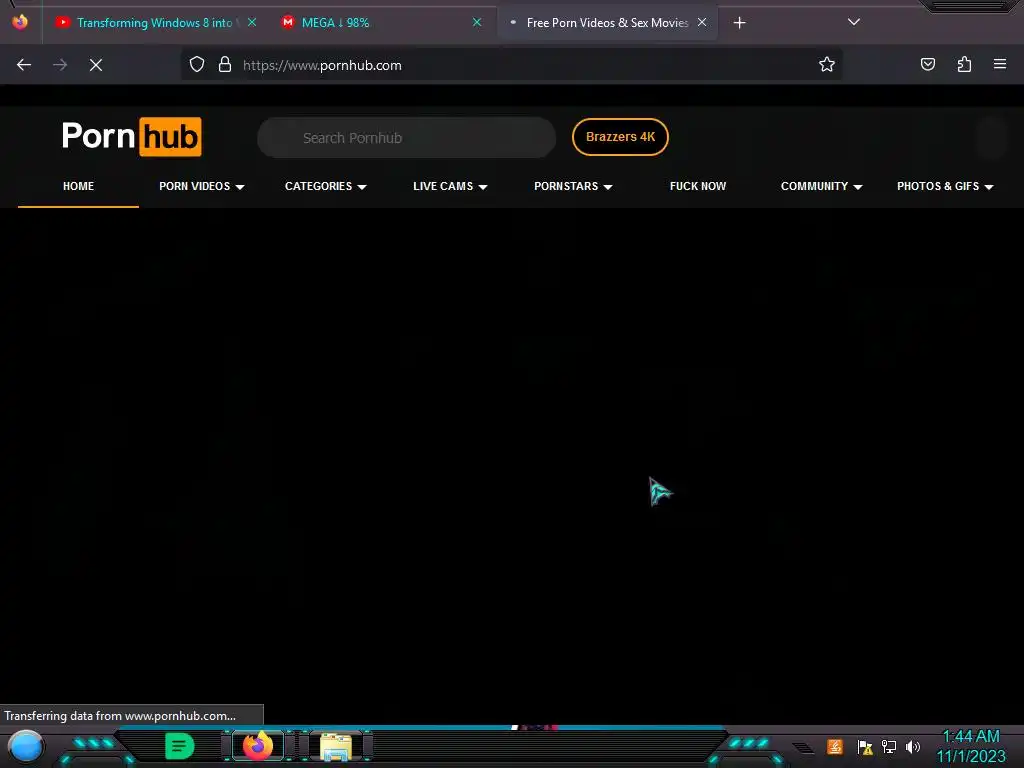The height and width of the screenshot is (768, 1024).
Task: Open the green notes app on taskbar
Action: coord(180,746)
